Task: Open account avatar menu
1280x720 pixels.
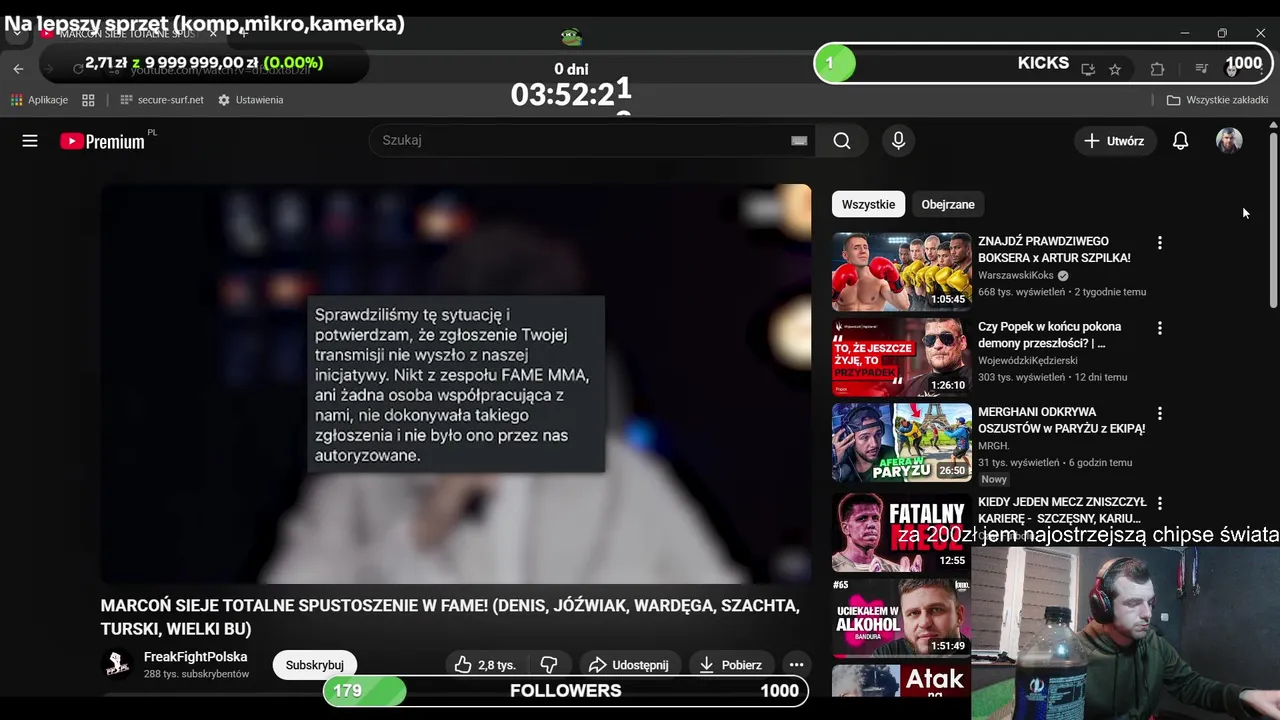Action: 1229,141
